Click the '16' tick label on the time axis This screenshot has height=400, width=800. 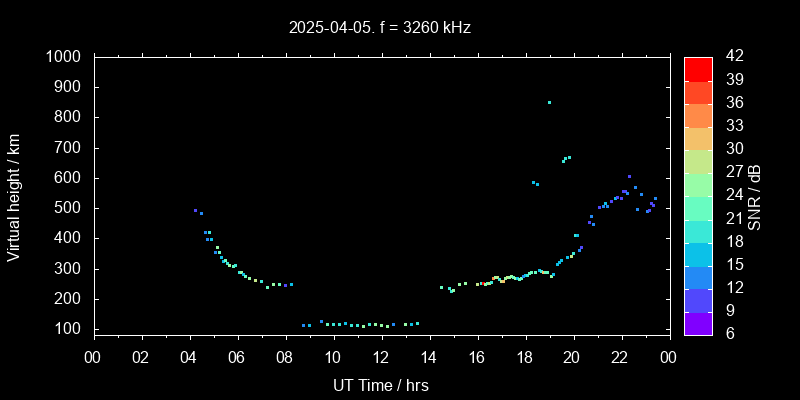click(477, 357)
